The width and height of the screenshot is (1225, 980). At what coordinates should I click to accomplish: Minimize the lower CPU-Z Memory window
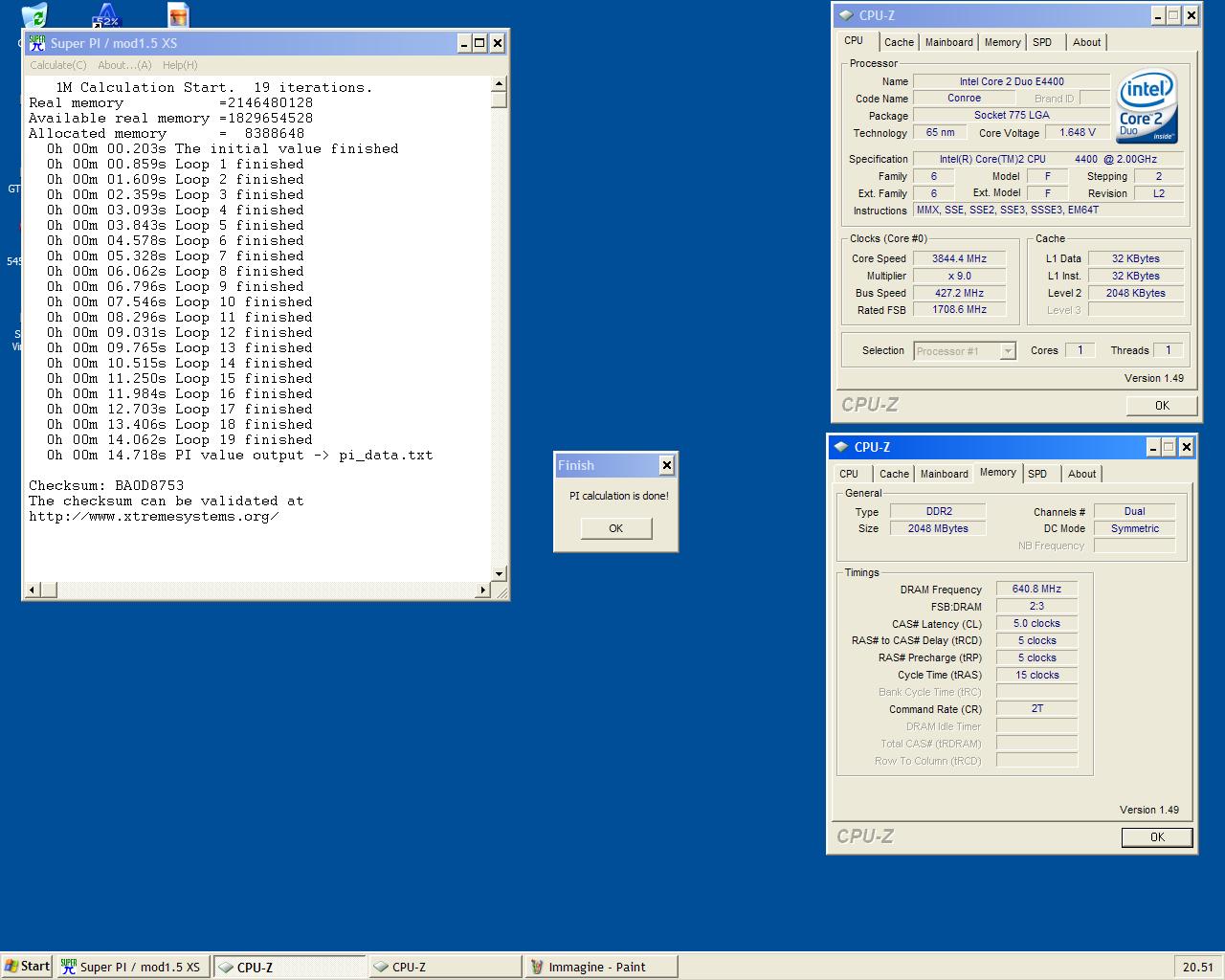[1153, 447]
